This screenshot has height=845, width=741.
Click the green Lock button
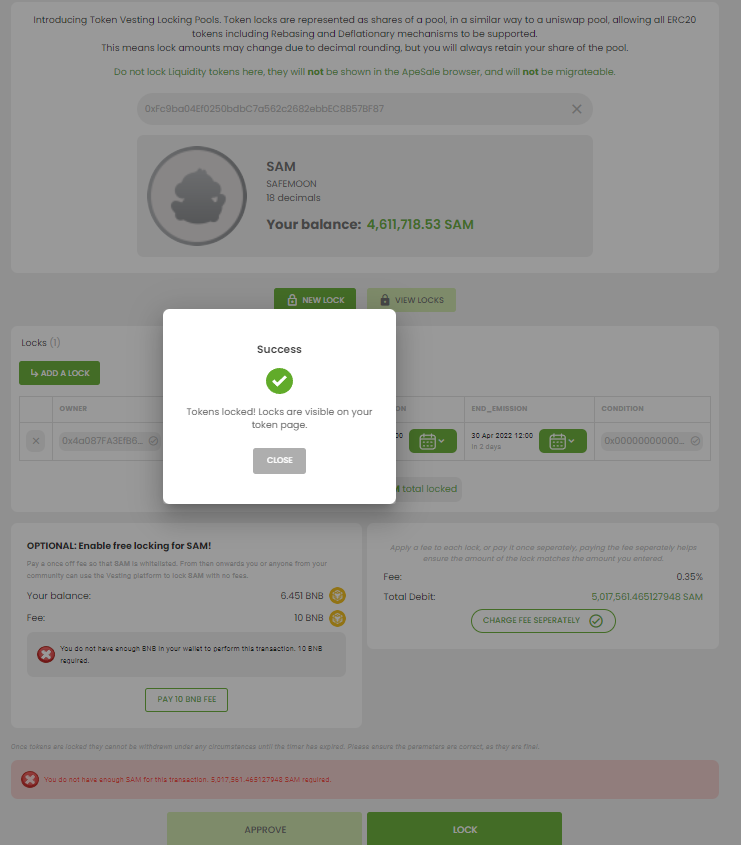click(x=465, y=829)
